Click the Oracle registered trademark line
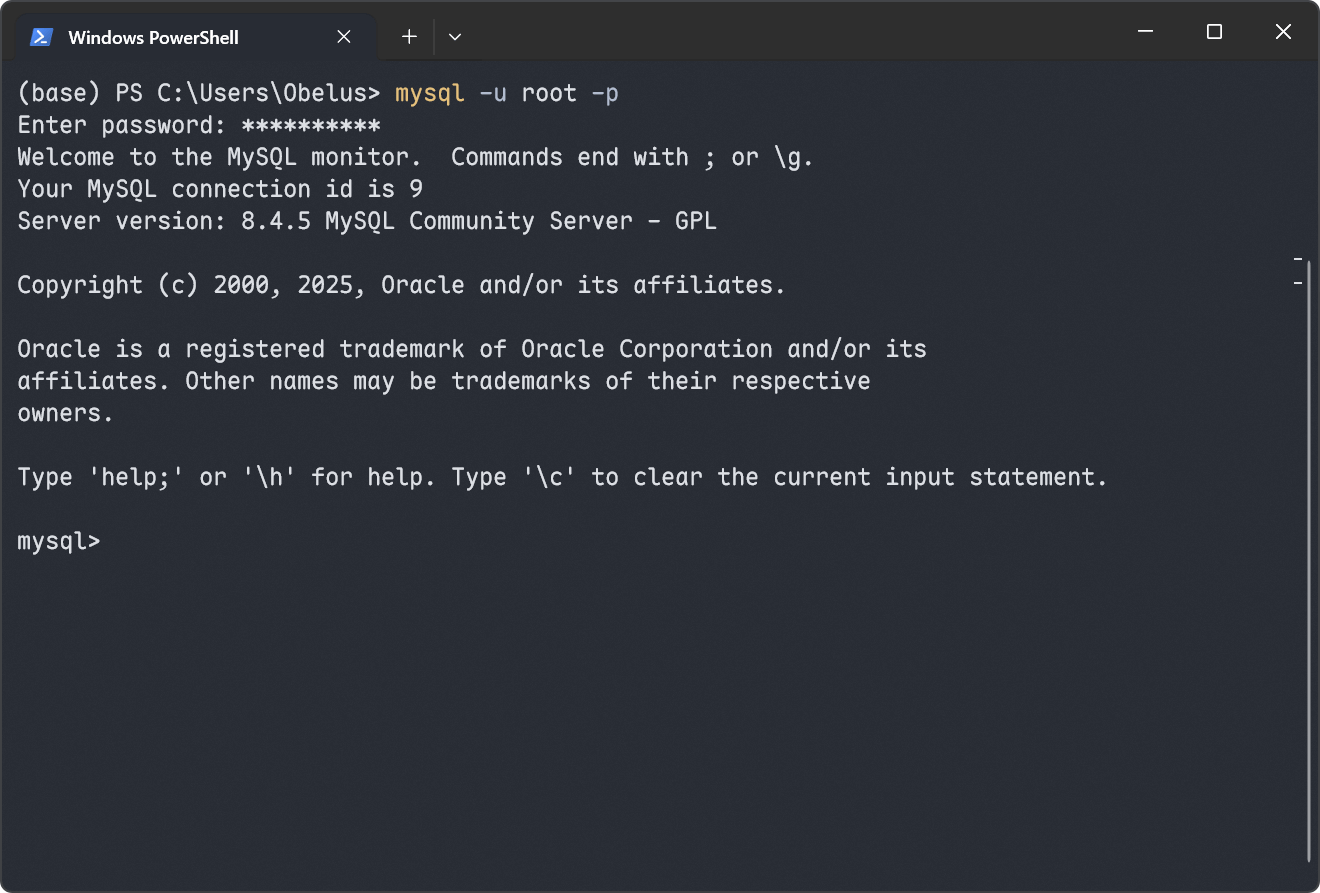 472,349
